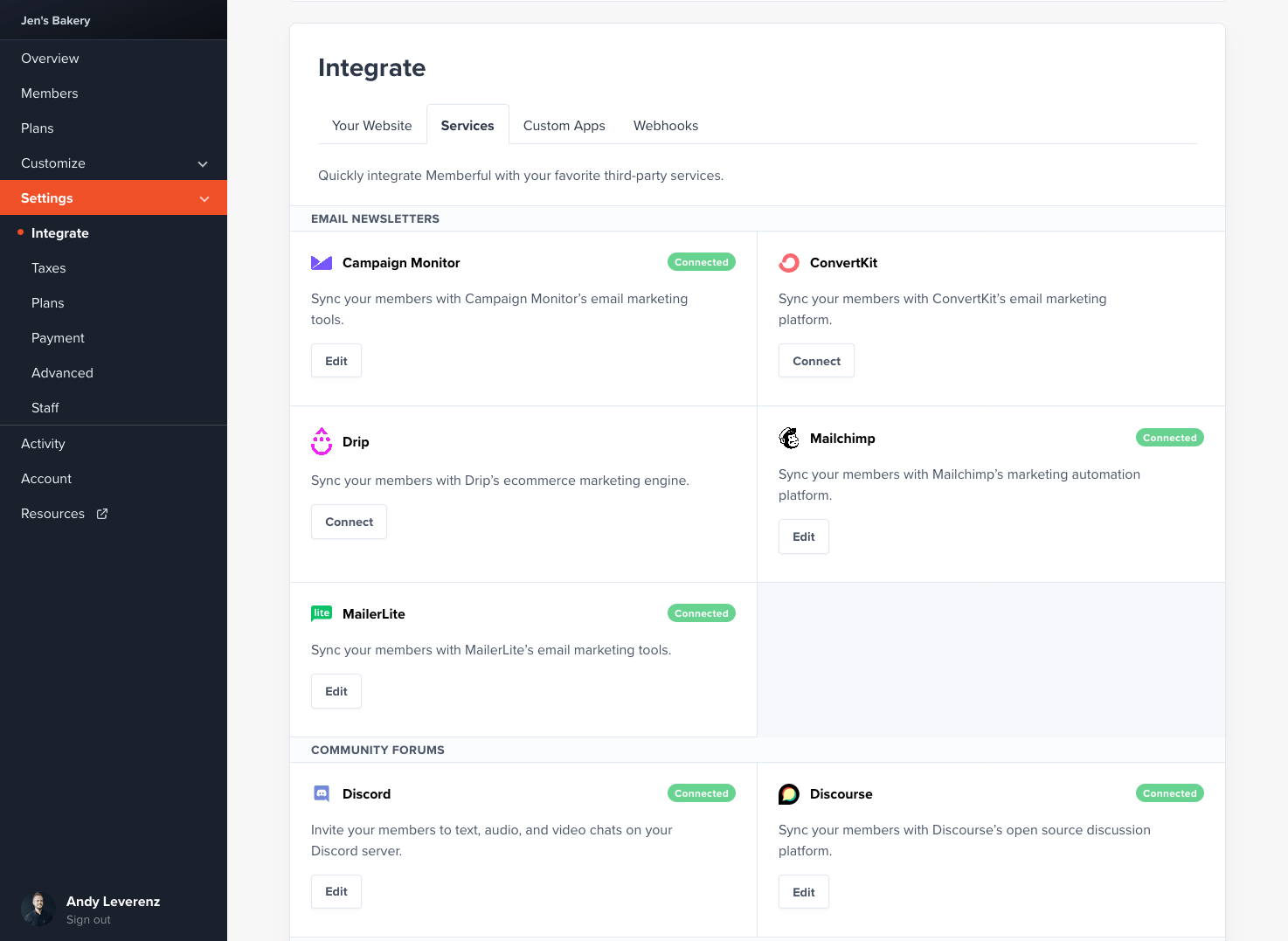
Task: Collapse the Settings section chevron
Action: tap(204, 197)
